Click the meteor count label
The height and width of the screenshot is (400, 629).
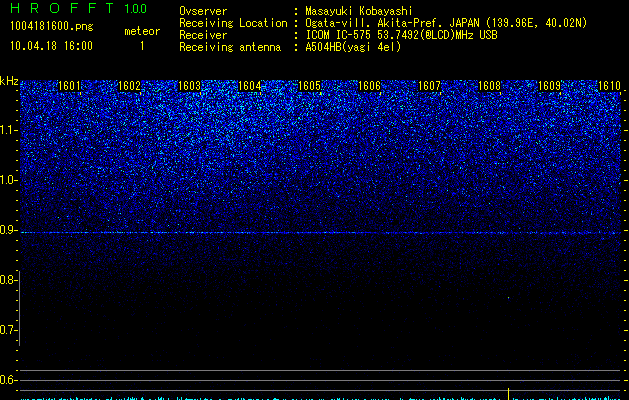point(142,31)
